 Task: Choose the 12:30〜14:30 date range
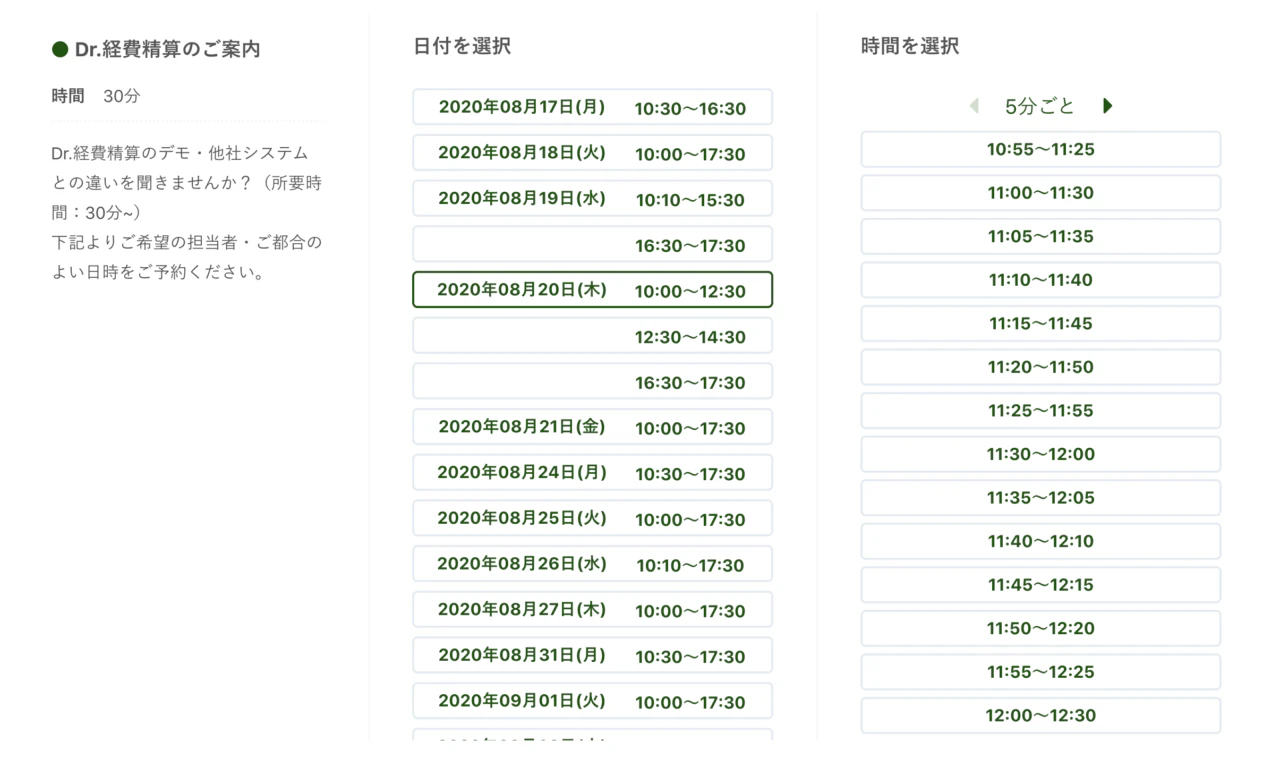592,337
